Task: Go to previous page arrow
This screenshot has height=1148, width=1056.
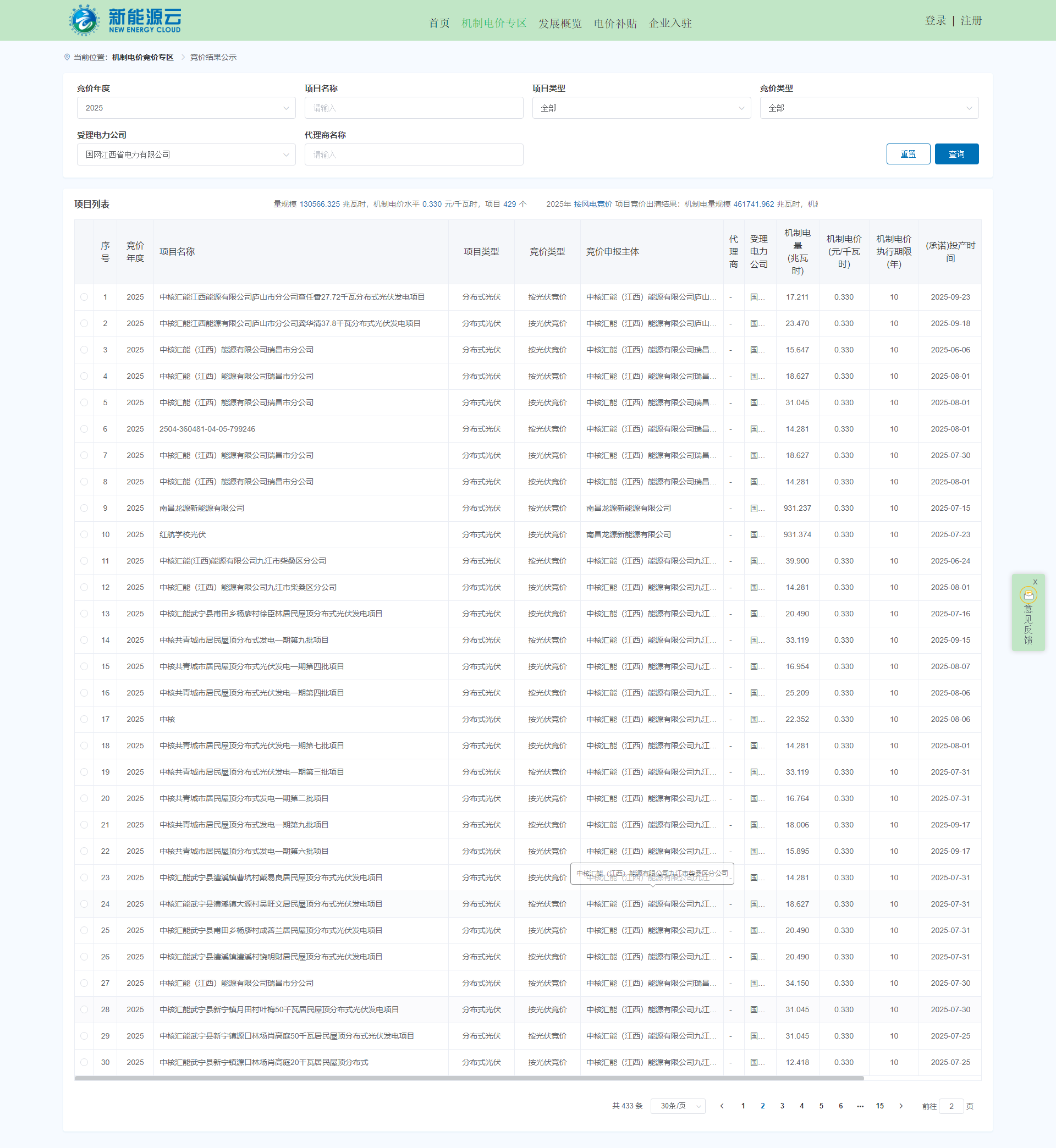Action: click(x=722, y=1106)
